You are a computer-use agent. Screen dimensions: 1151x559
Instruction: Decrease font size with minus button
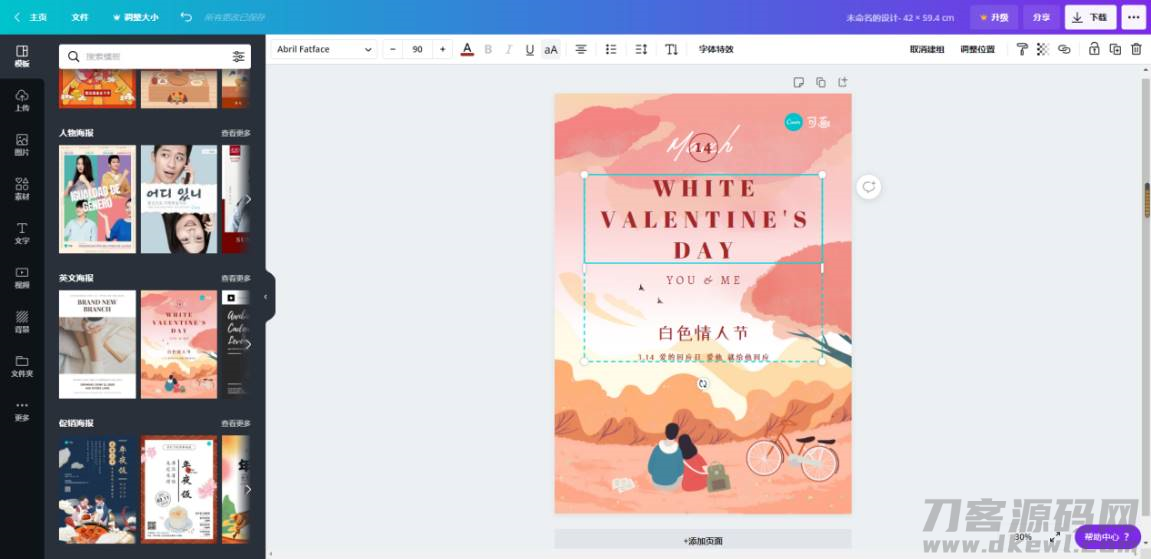[x=393, y=49]
